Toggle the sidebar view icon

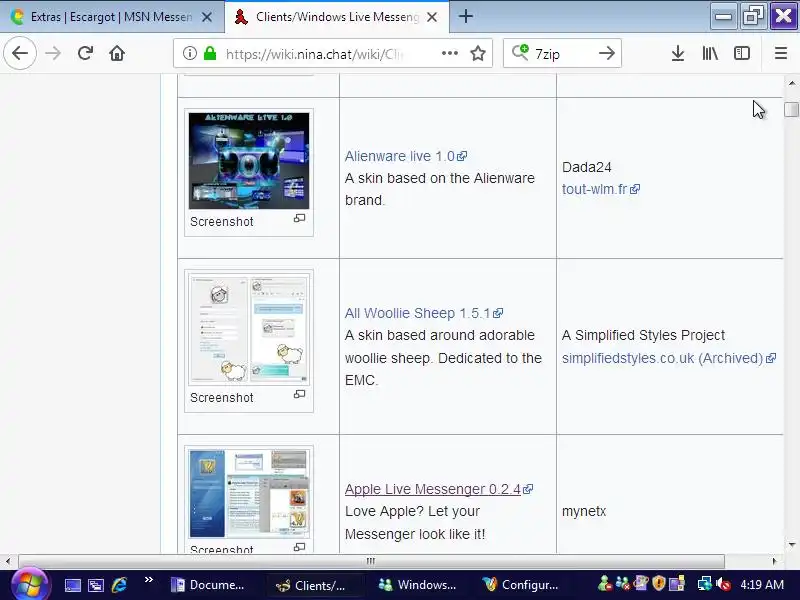742,53
